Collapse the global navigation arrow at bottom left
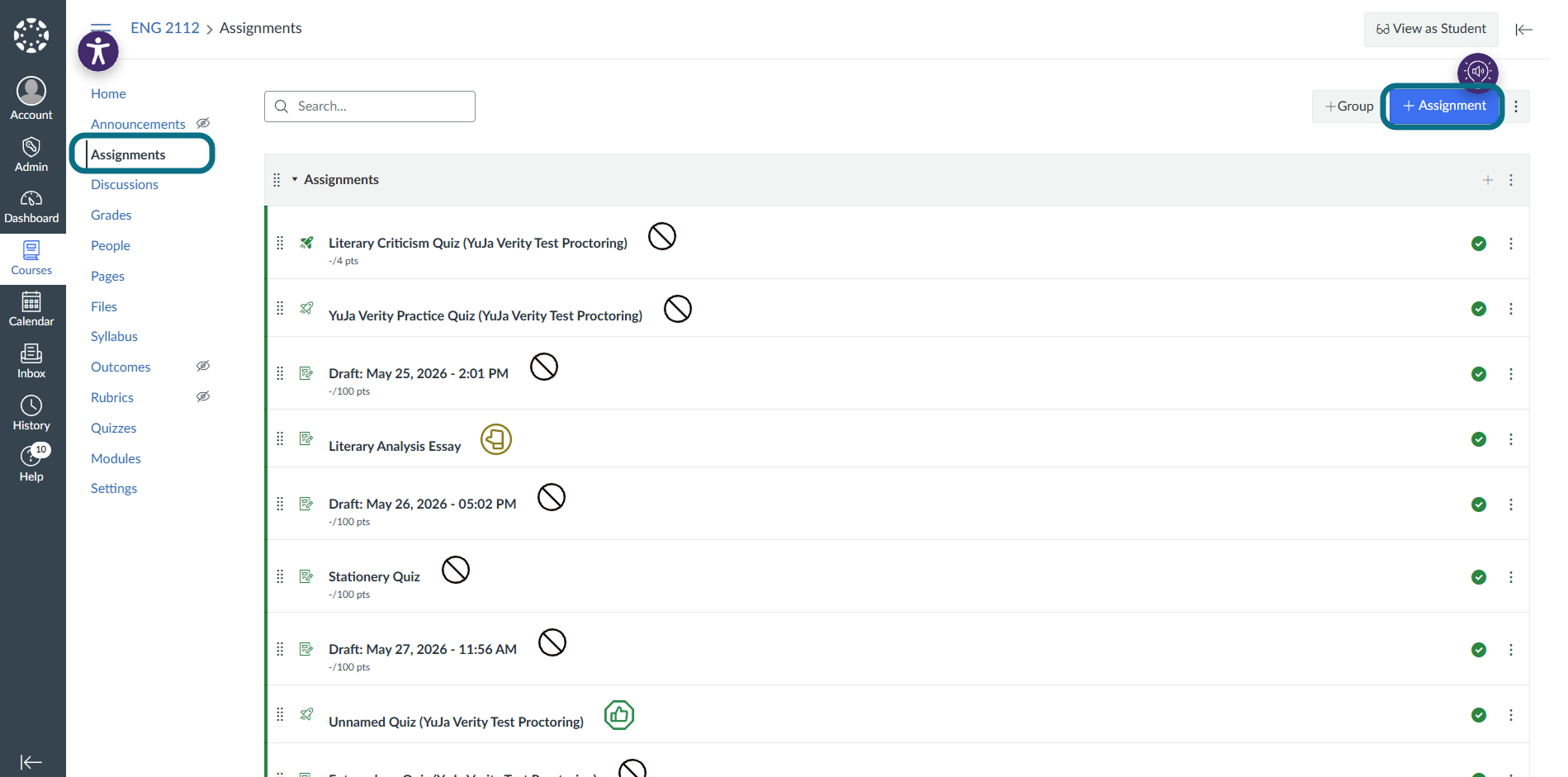This screenshot has height=777, width=1568. [31, 762]
